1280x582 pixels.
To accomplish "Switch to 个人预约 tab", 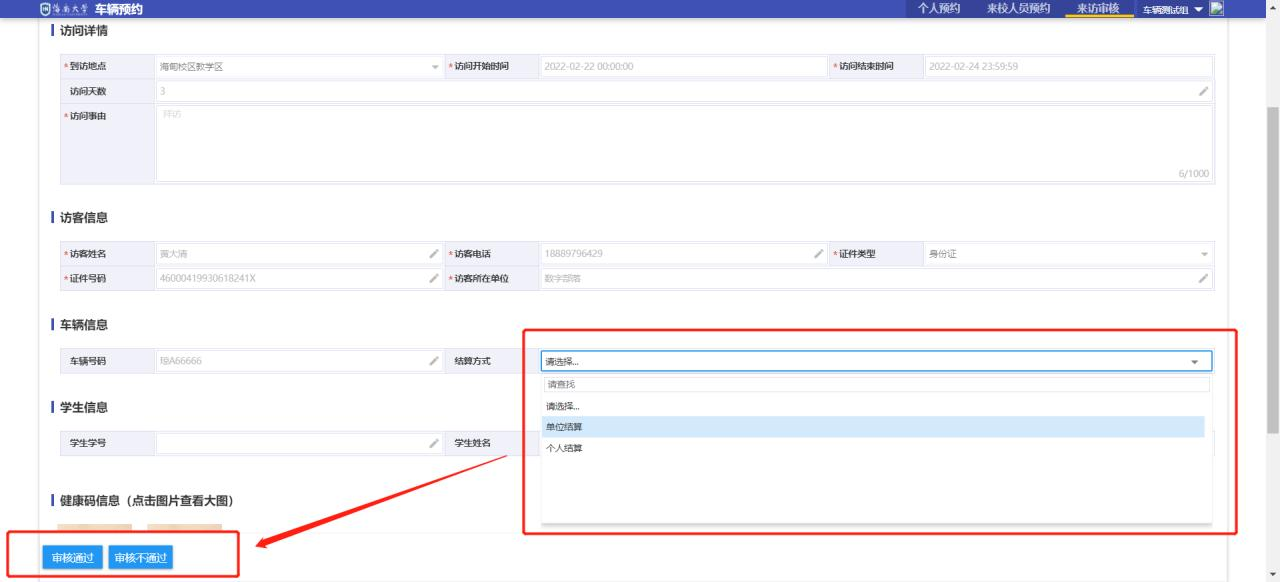I will tap(938, 9).
